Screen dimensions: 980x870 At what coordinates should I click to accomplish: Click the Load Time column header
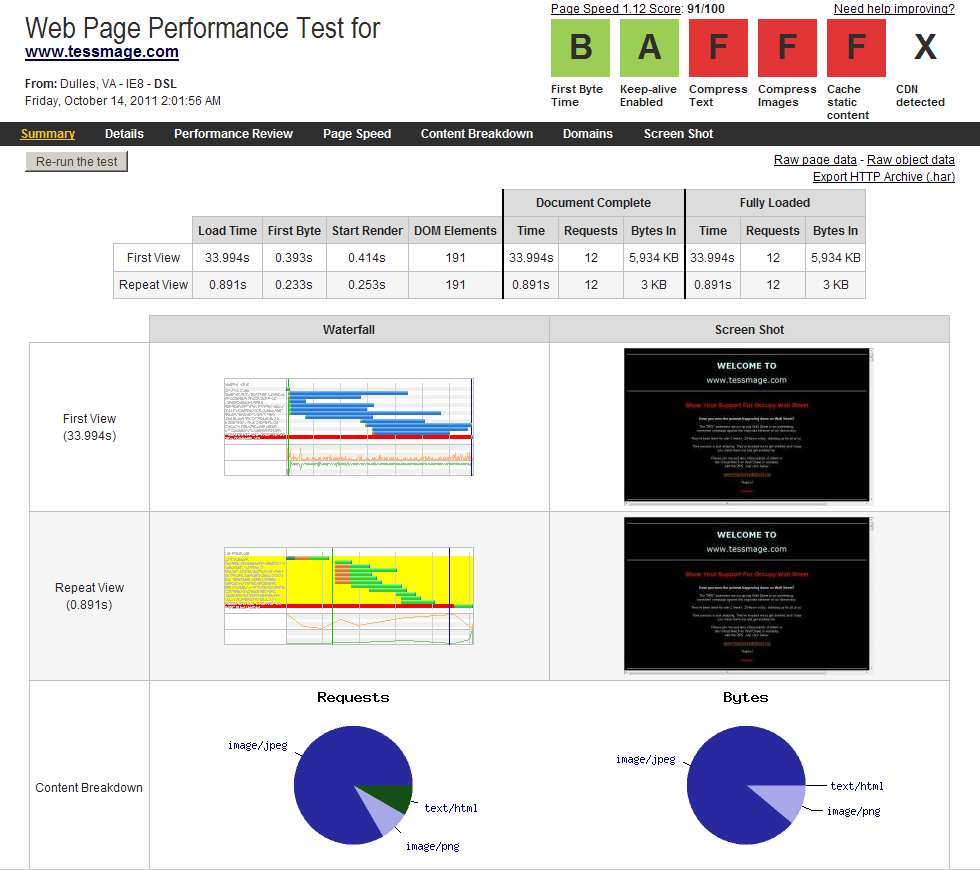(228, 231)
